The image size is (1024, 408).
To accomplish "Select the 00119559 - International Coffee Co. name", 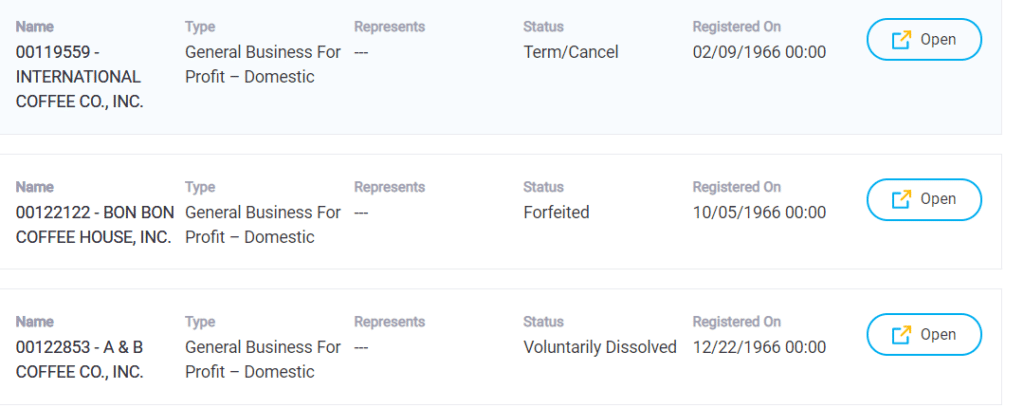I will click(x=80, y=77).
